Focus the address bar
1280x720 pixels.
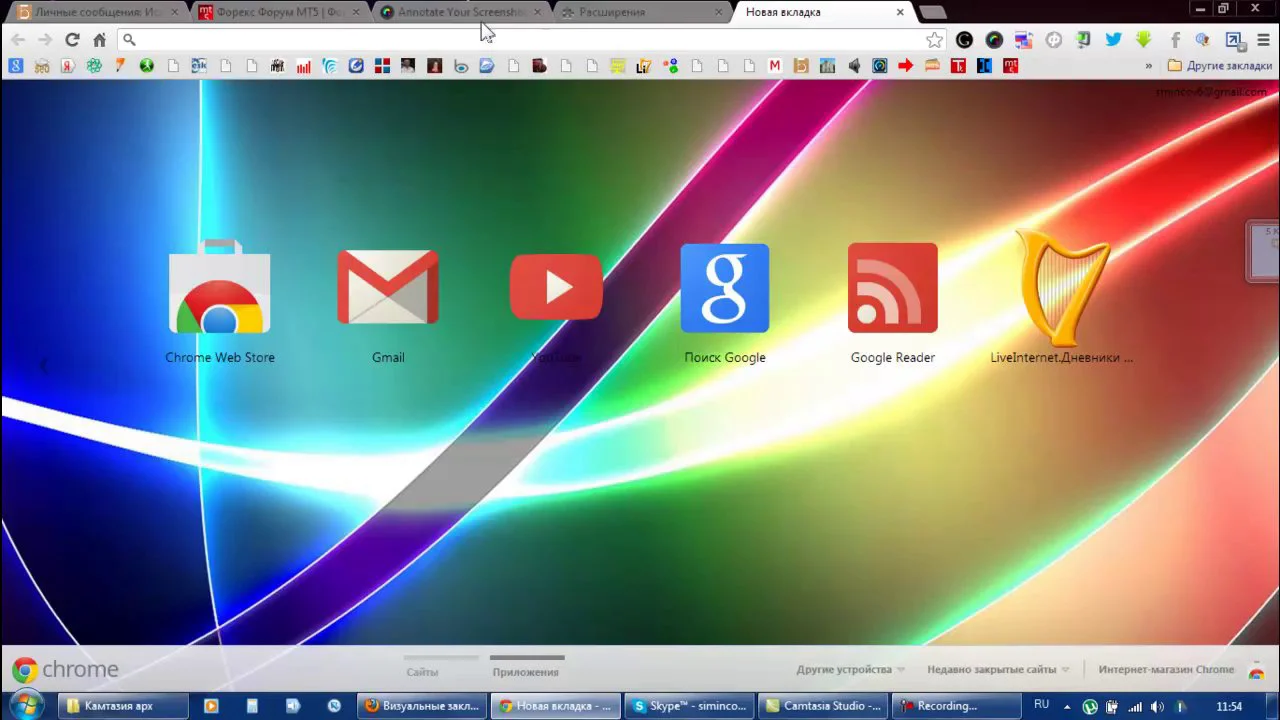click(x=530, y=40)
